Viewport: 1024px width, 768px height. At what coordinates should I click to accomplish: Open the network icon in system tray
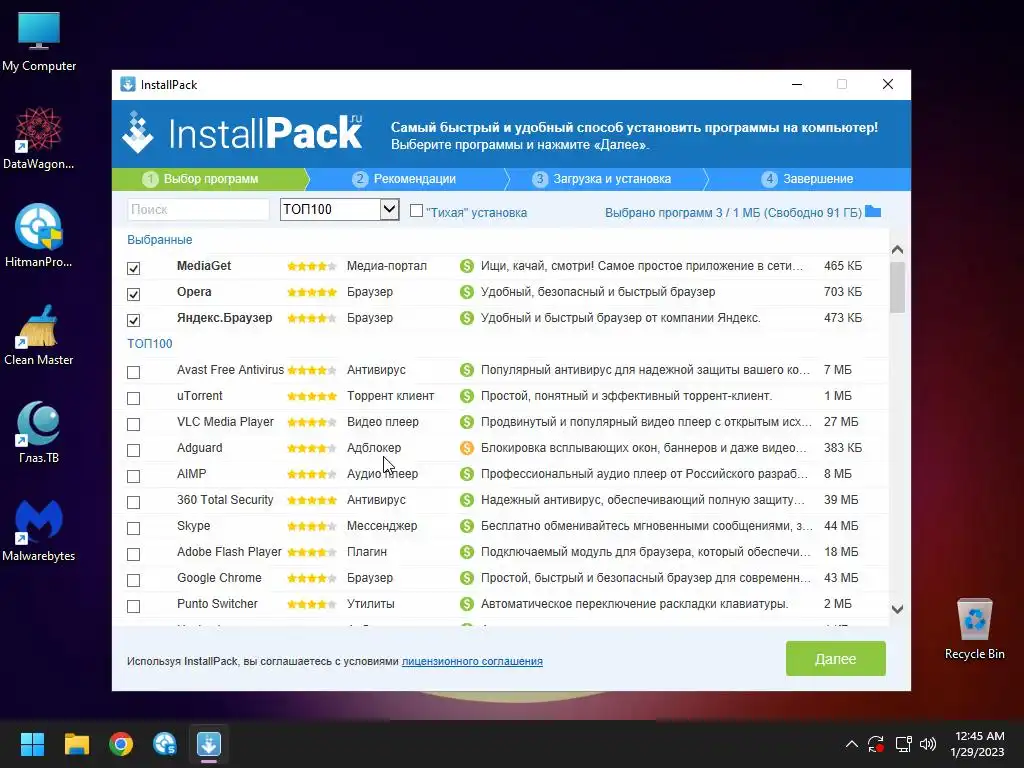[903, 744]
